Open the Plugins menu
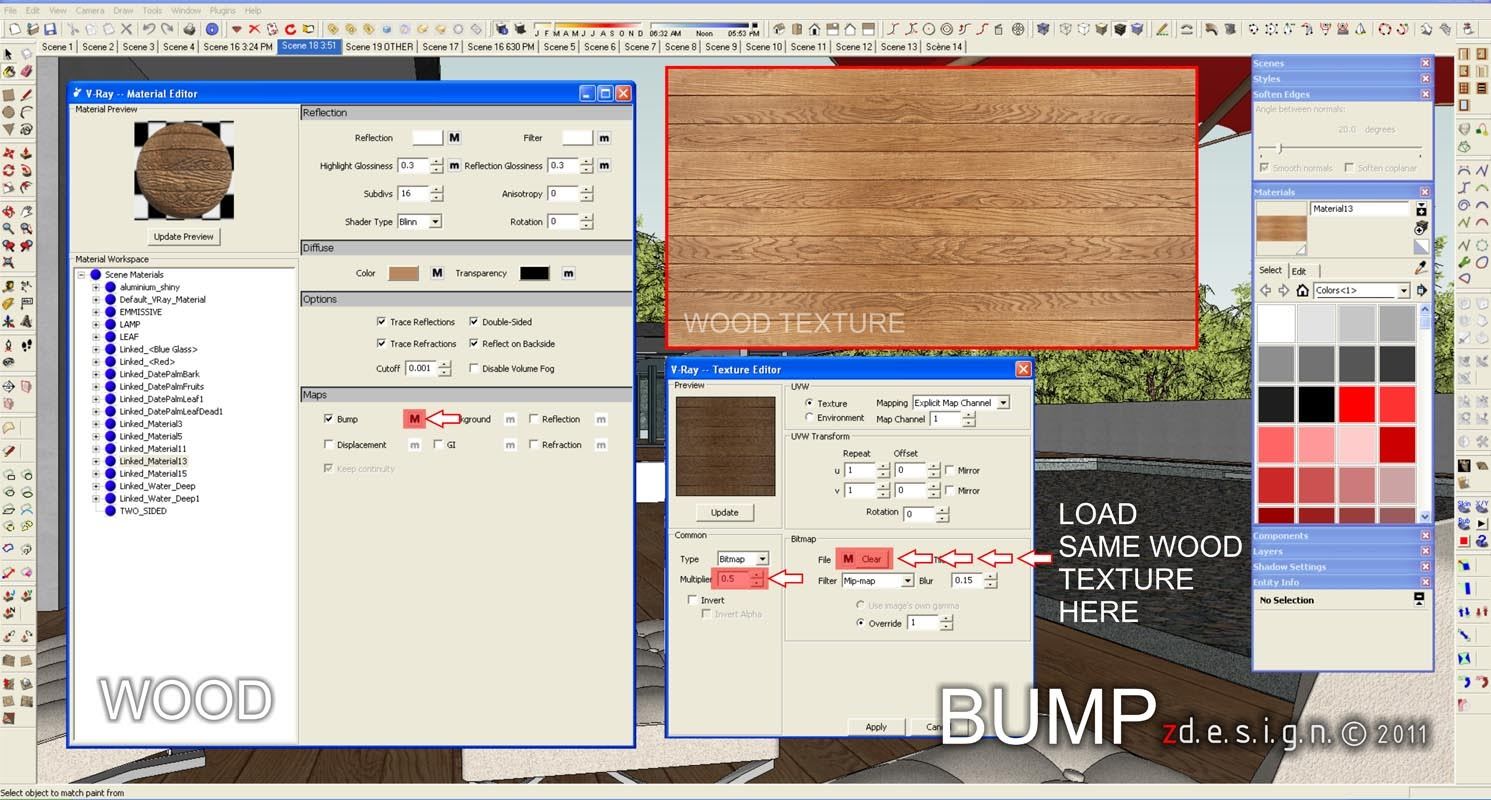 click(222, 10)
